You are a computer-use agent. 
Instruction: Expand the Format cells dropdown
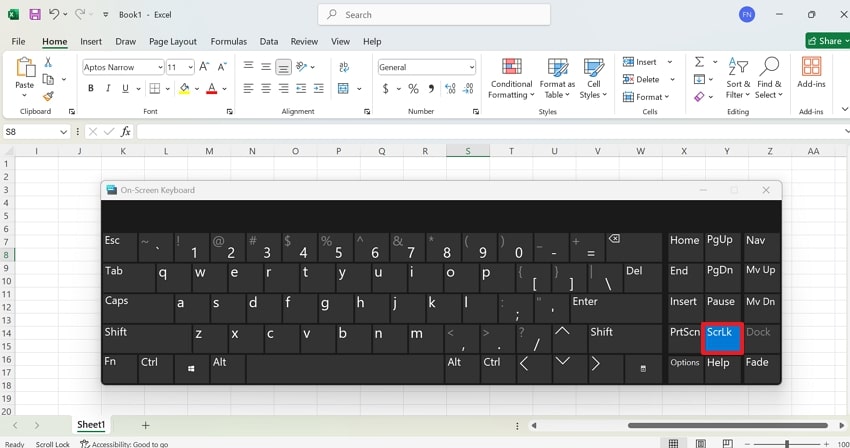pos(667,97)
